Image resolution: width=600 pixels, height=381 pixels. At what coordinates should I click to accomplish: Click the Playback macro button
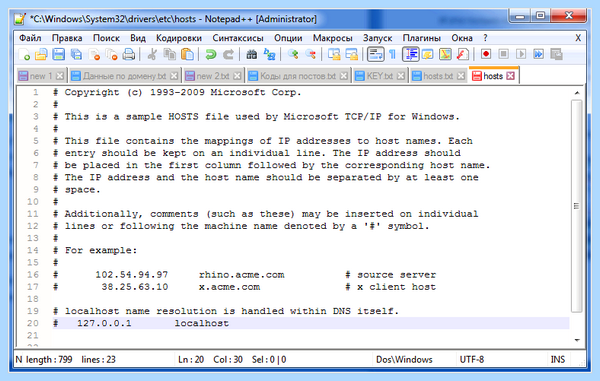(521, 54)
